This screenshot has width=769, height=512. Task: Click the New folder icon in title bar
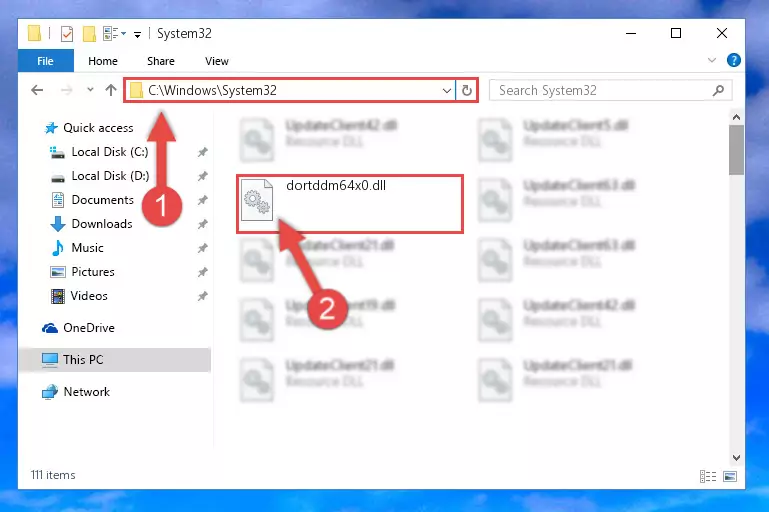[89, 34]
